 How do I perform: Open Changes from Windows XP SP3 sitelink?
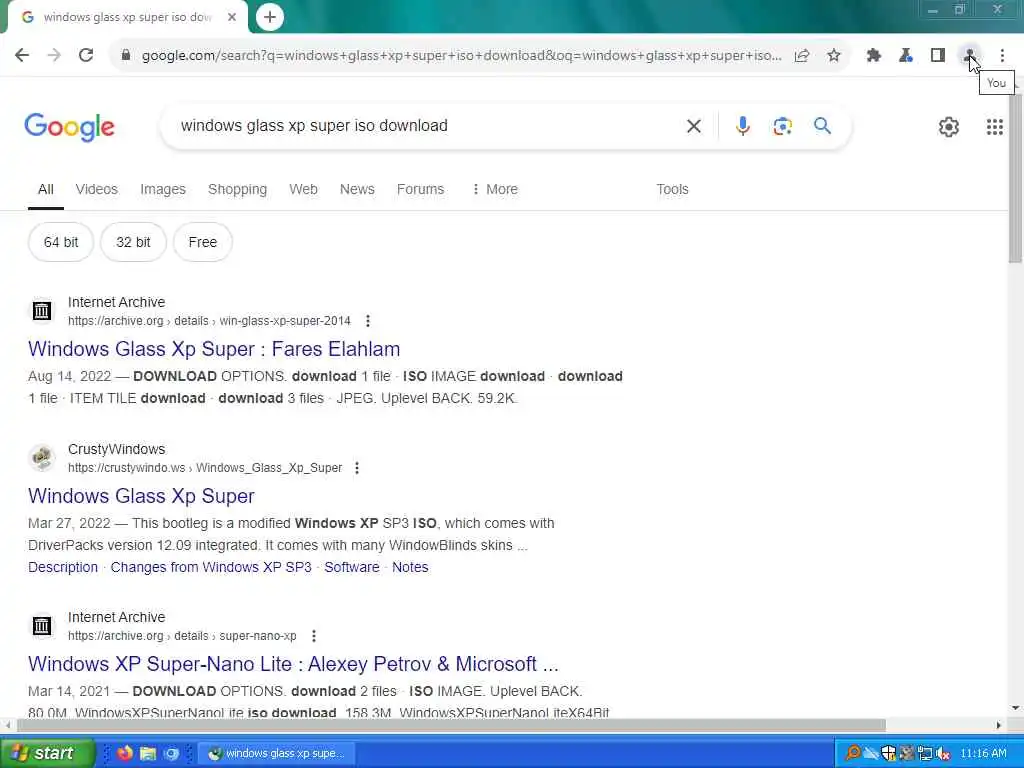pyautogui.click(x=211, y=567)
